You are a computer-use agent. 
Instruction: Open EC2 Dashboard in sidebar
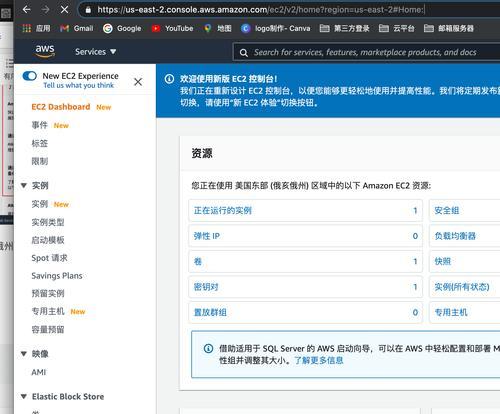tap(61, 107)
